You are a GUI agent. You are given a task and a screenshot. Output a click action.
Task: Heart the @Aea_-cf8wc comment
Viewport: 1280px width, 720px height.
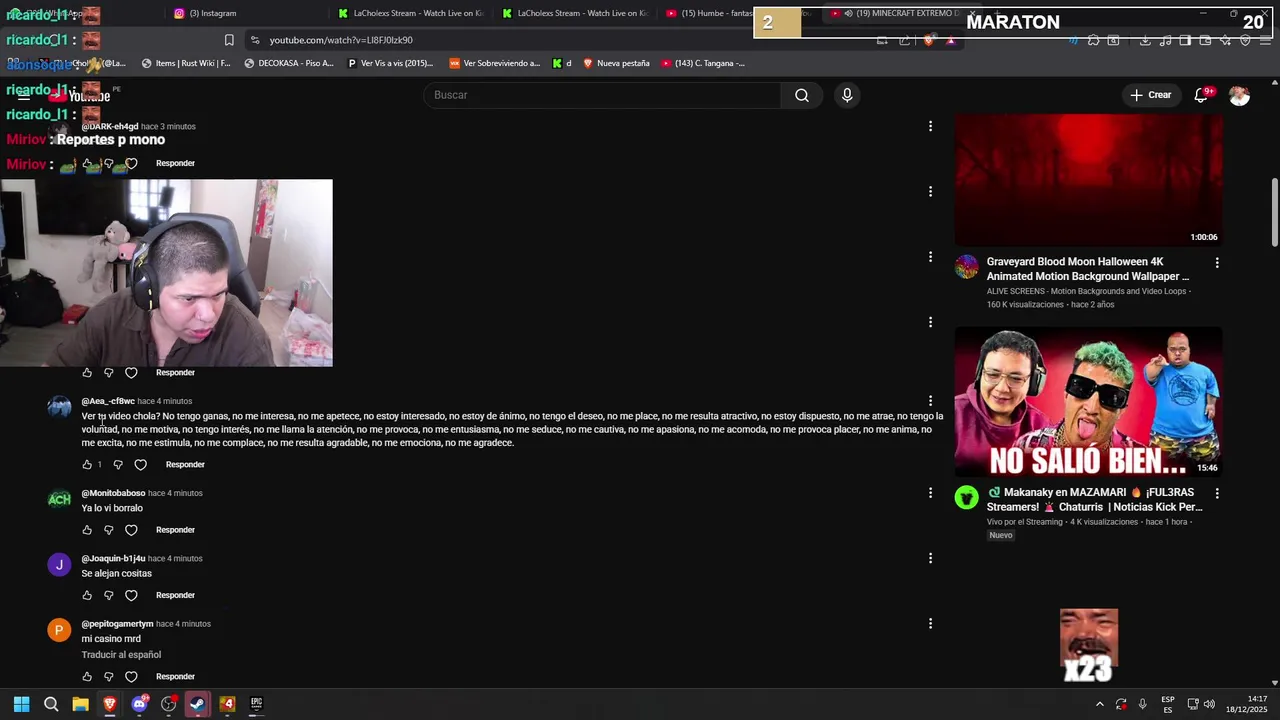[x=140, y=465]
